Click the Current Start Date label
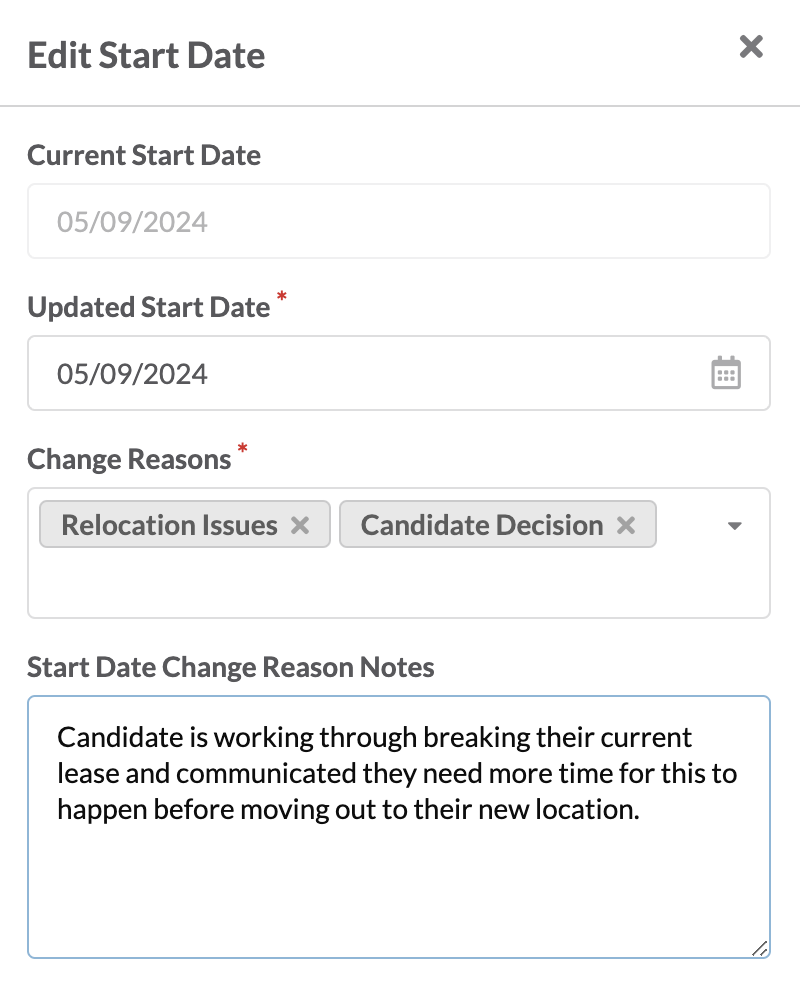800x990 pixels. pyautogui.click(x=144, y=155)
